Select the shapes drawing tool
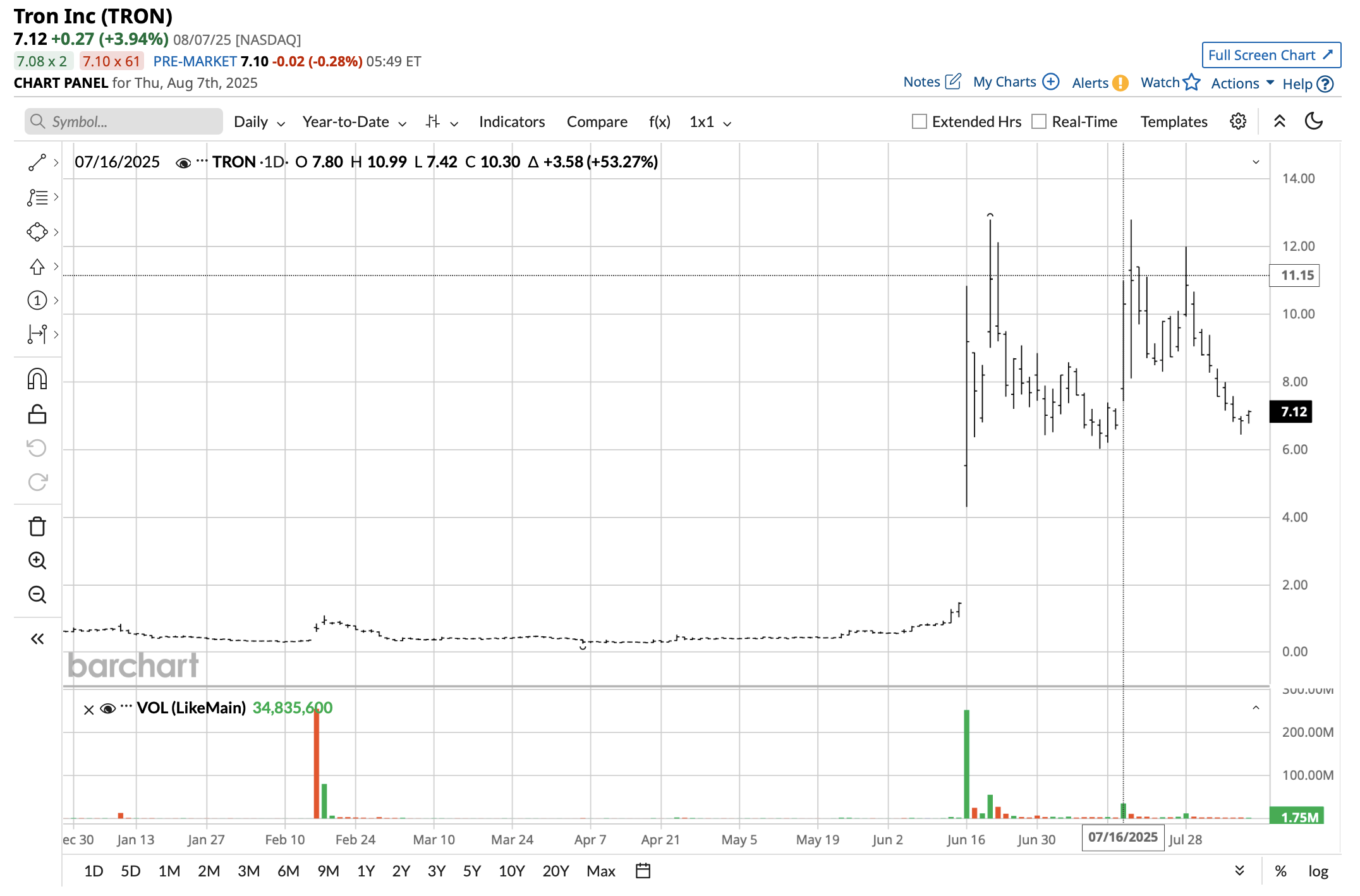The image size is (1360, 896). pos(37,232)
